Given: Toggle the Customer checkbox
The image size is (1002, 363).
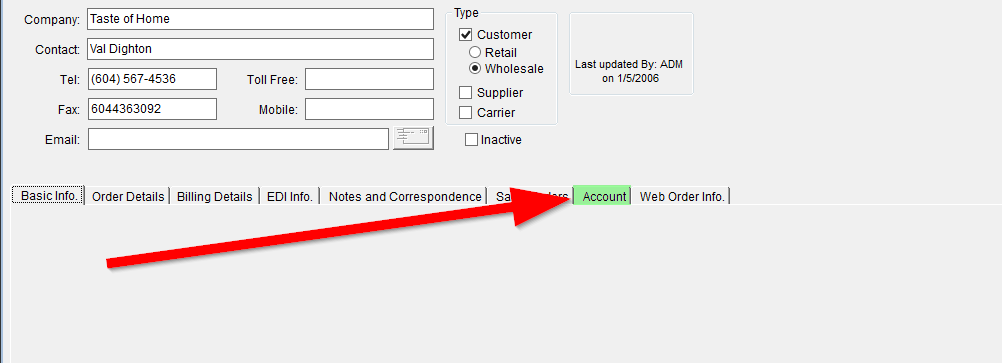Looking at the screenshot, I should pyautogui.click(x=465, y=35).
